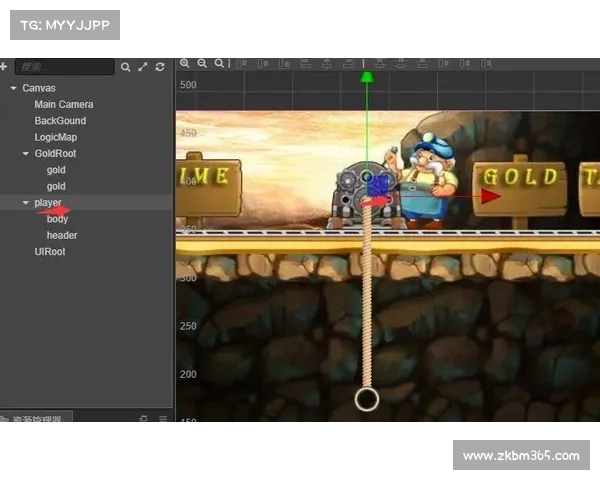Select Canvas in the hierarchy
Image resolution: width=600 pixels, height=480 pixels.
point(39,88)
